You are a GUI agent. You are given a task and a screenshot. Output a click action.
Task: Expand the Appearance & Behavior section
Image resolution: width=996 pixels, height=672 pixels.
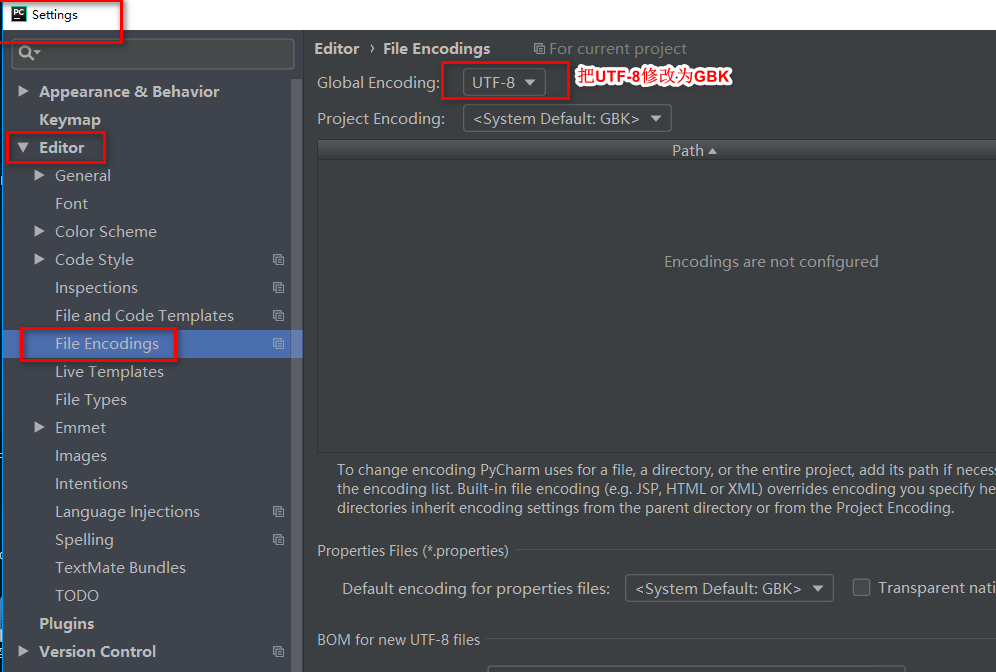(x=24, y=91)
